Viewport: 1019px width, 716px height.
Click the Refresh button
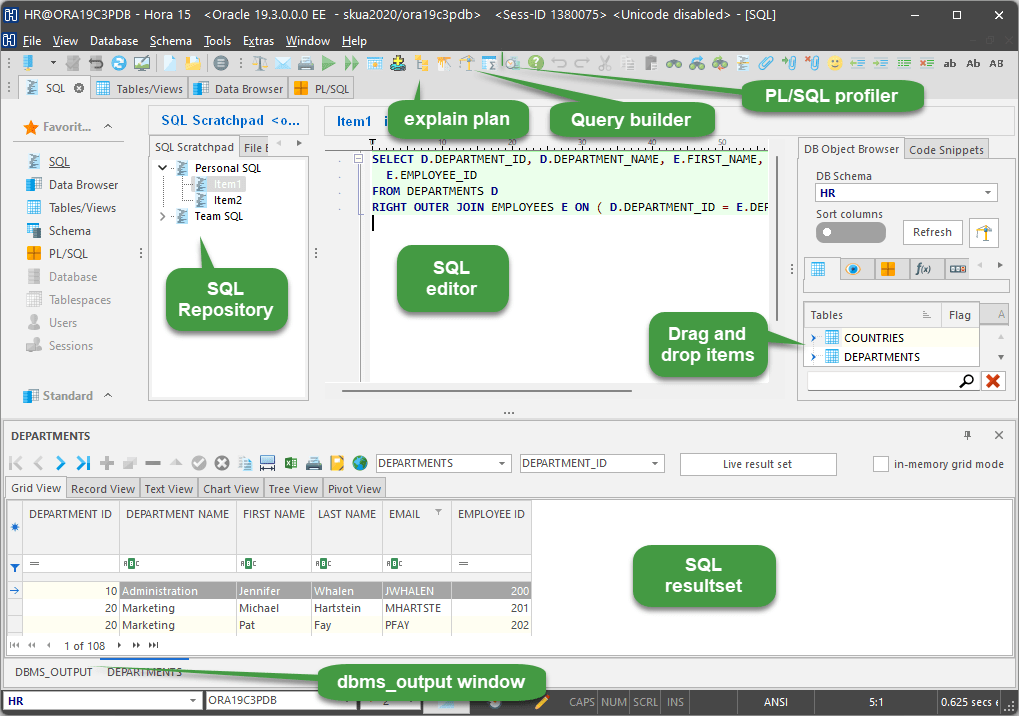coord(932,232)
